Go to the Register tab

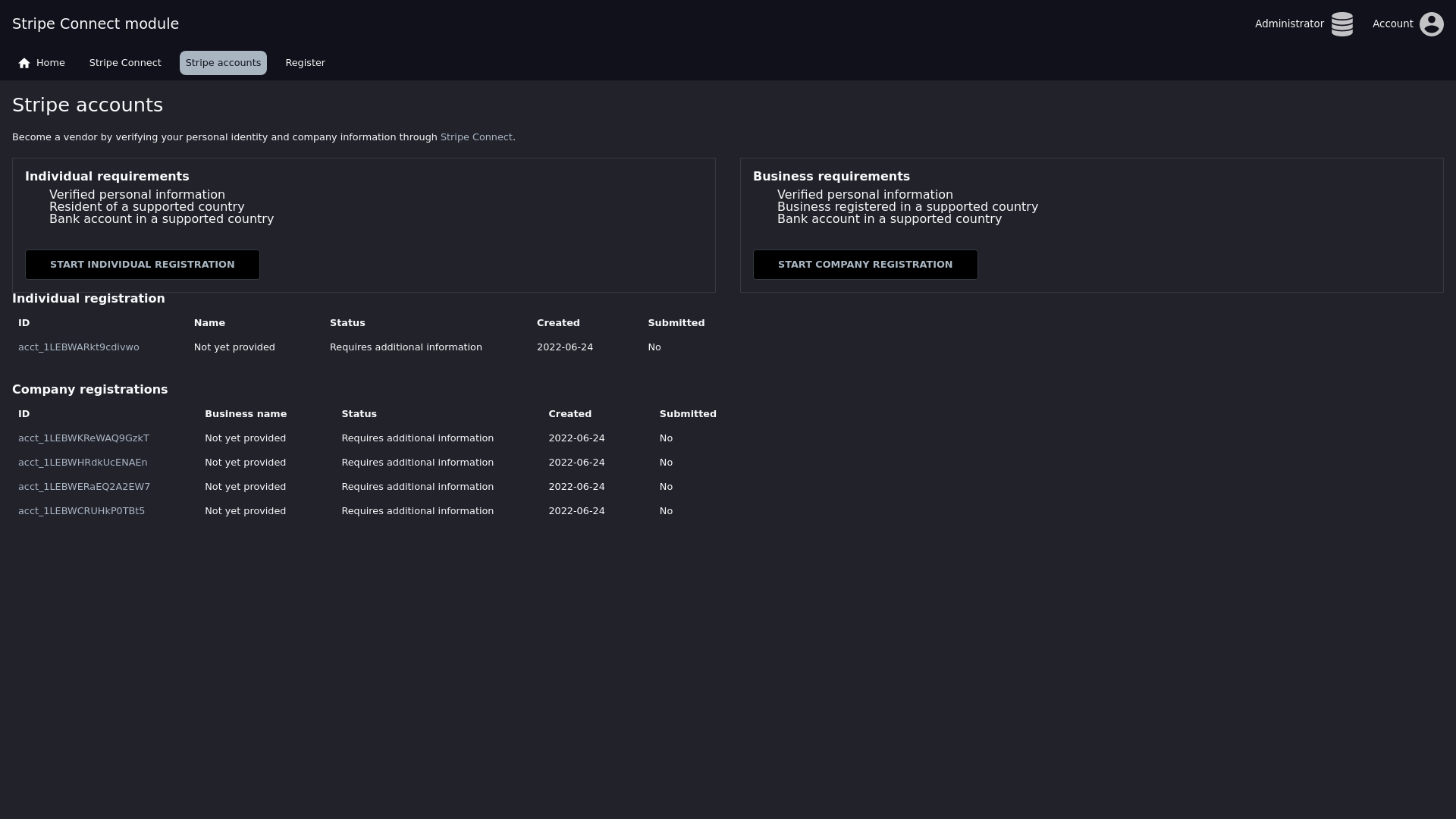point(305,63)
